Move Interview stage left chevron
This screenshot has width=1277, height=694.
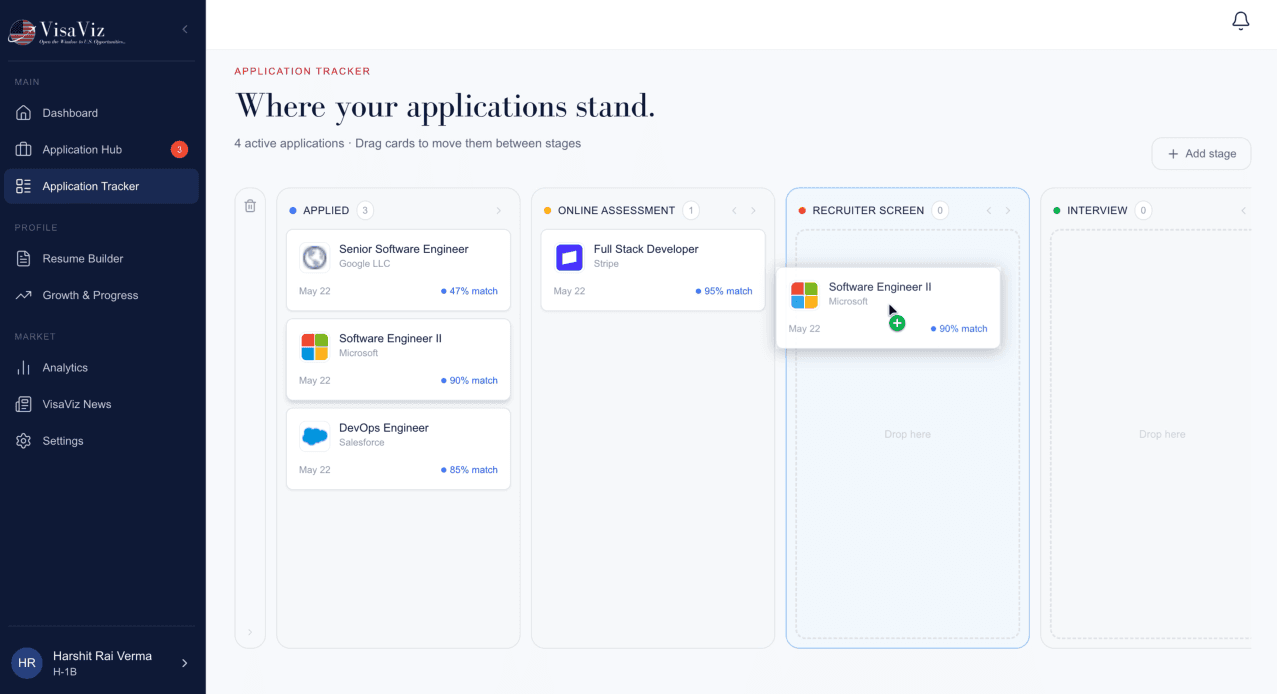point(1244,211)
